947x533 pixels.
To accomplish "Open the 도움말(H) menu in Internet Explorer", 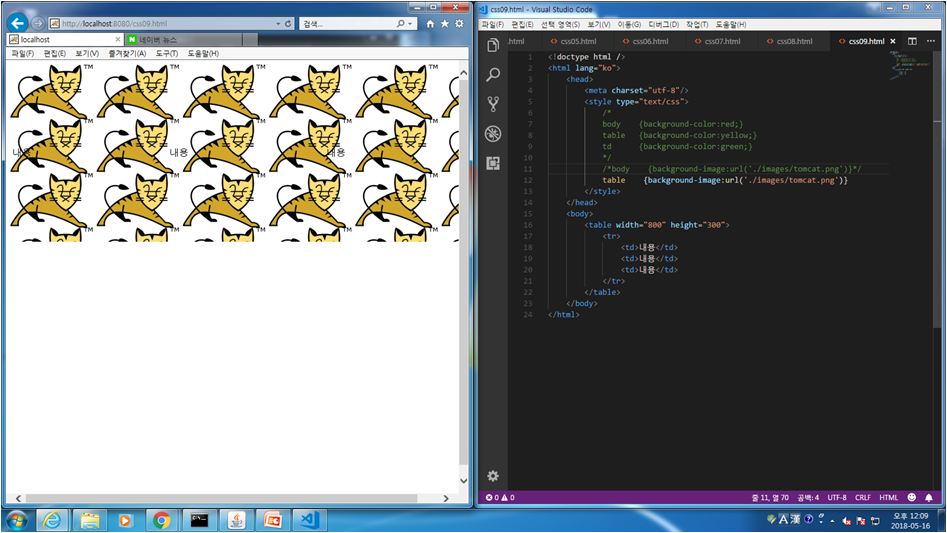I will point(203,53).
